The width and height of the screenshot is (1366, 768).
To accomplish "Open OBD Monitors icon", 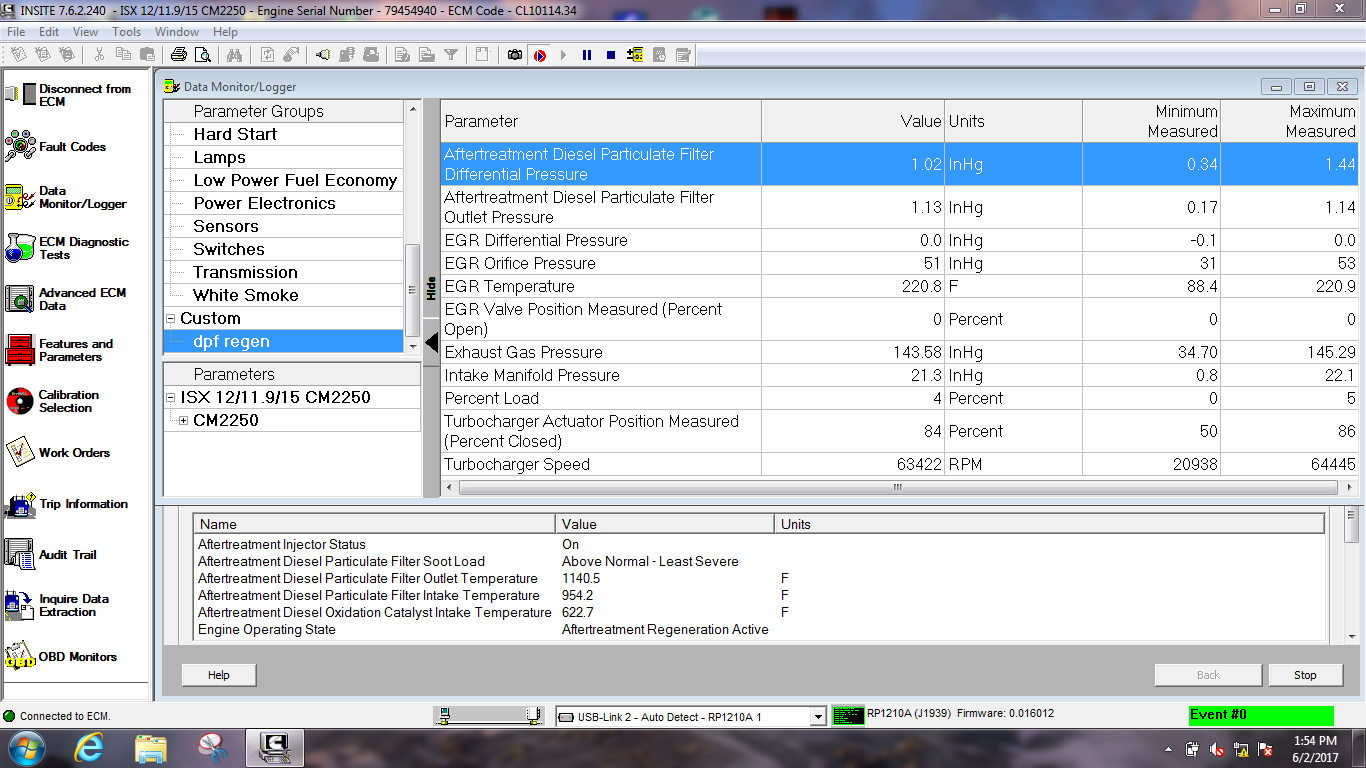I will [x=20, y=656].
